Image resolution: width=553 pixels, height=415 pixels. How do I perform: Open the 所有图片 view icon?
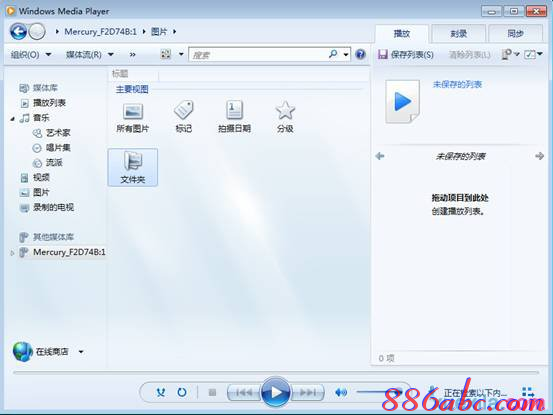pos(133,118)
